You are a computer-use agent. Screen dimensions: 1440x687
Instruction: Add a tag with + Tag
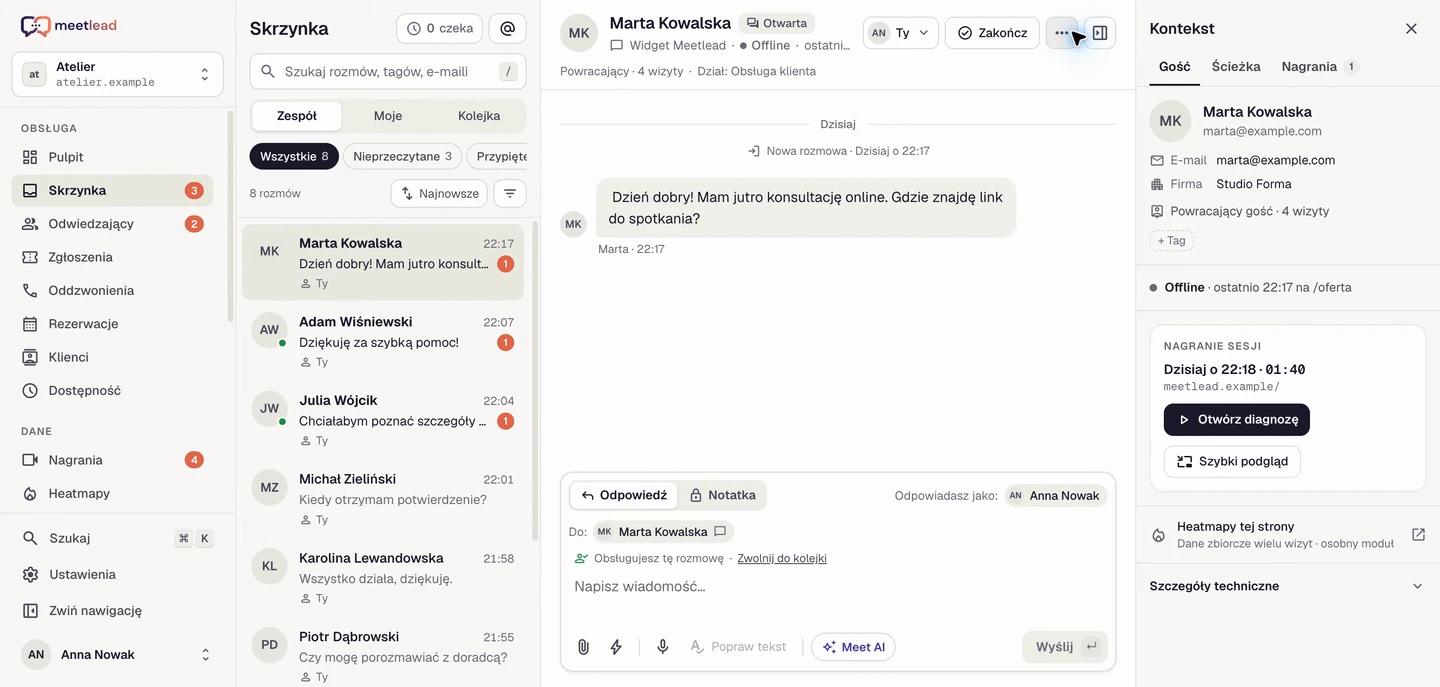coord(1172,240)
